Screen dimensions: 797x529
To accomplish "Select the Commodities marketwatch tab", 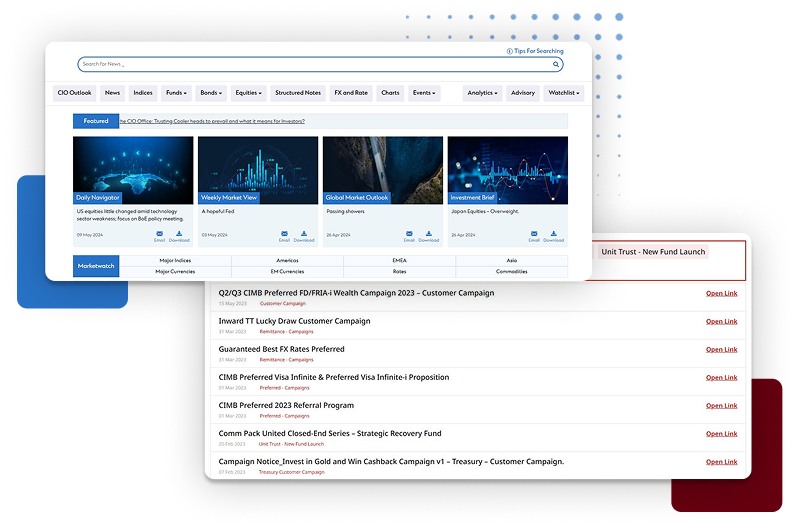I will (x=512, y=272).
